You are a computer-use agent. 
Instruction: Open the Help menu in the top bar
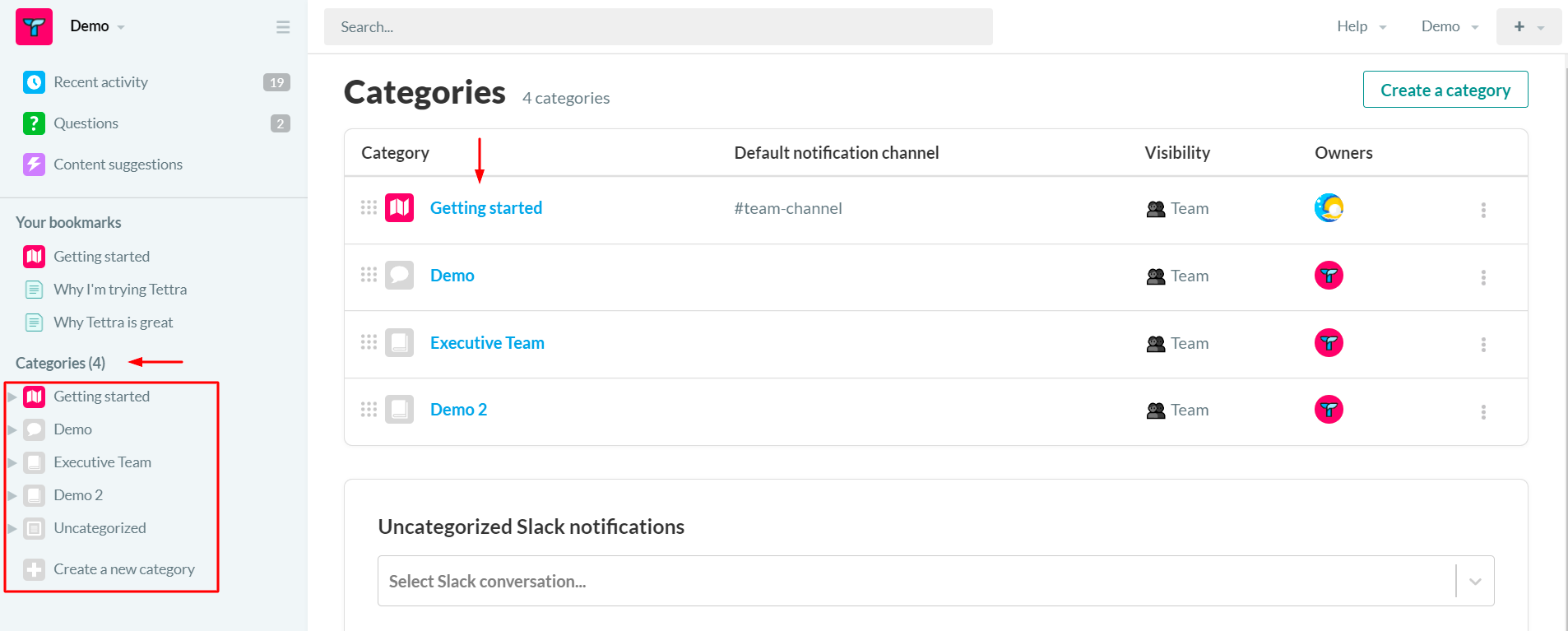pos(1361,26)
